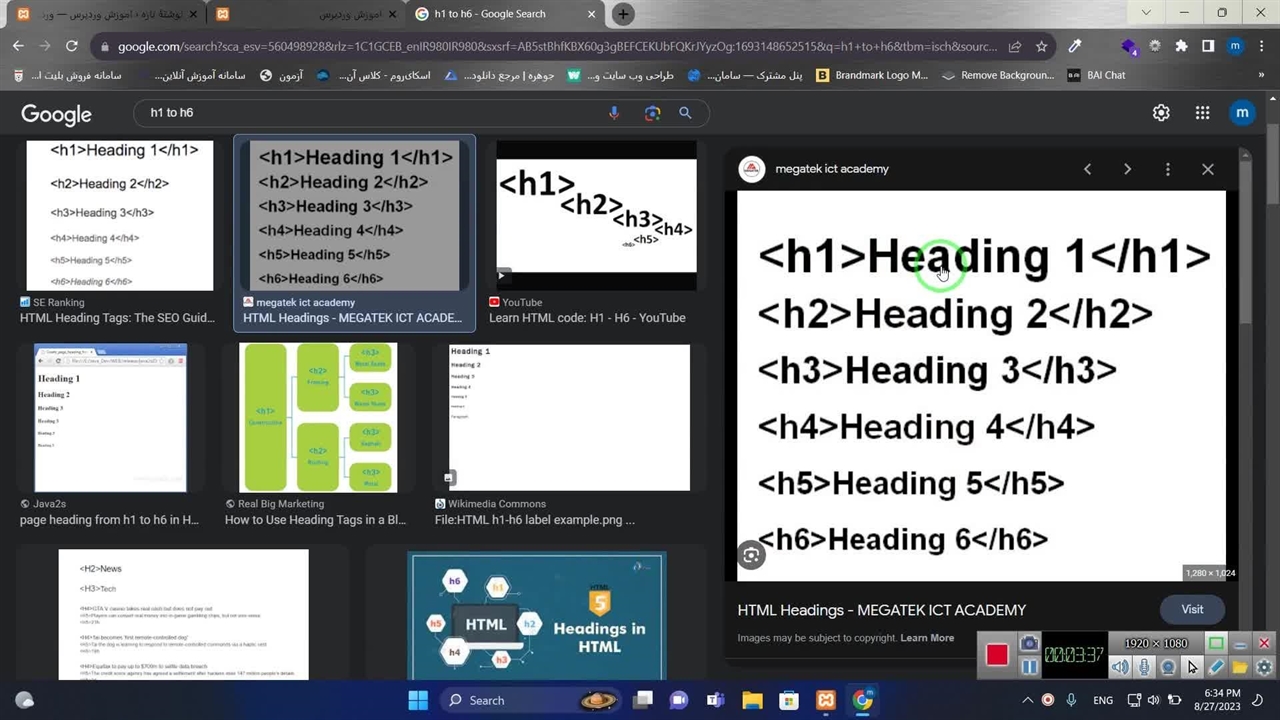Show hidden system tray icons

pos(1027,700)
